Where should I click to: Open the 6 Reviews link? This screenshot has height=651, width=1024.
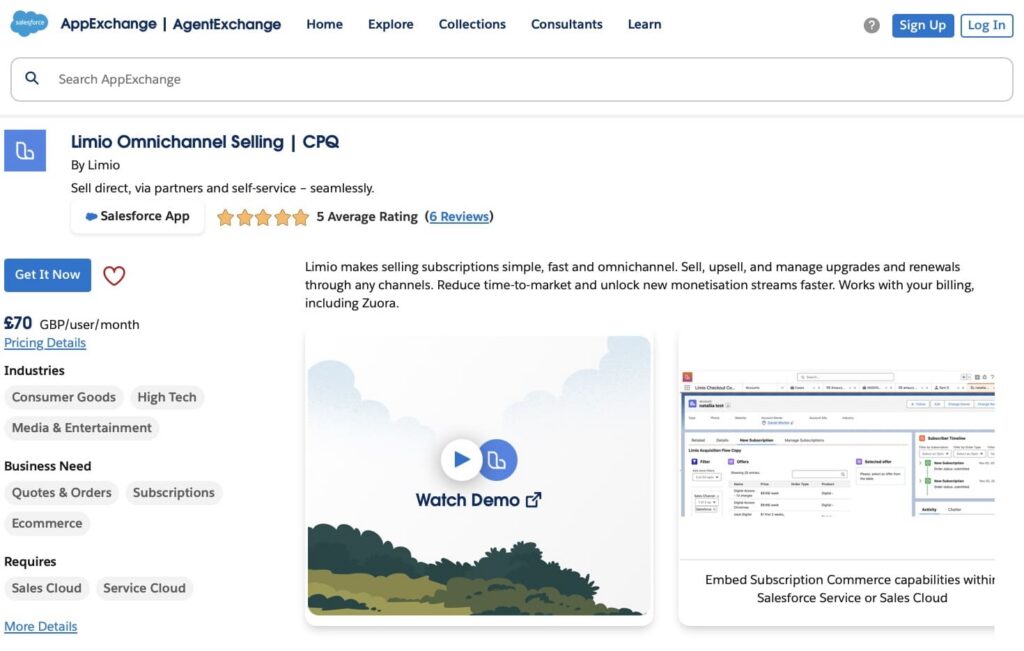click(x=459, y=217)
